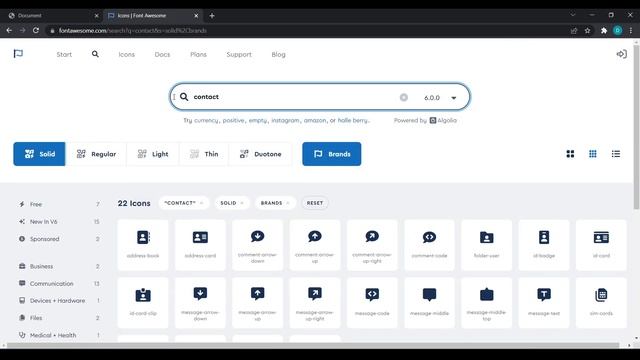The image size is (640, 360).
Task: Switch to compact grid view
Action: click(593, 154)
